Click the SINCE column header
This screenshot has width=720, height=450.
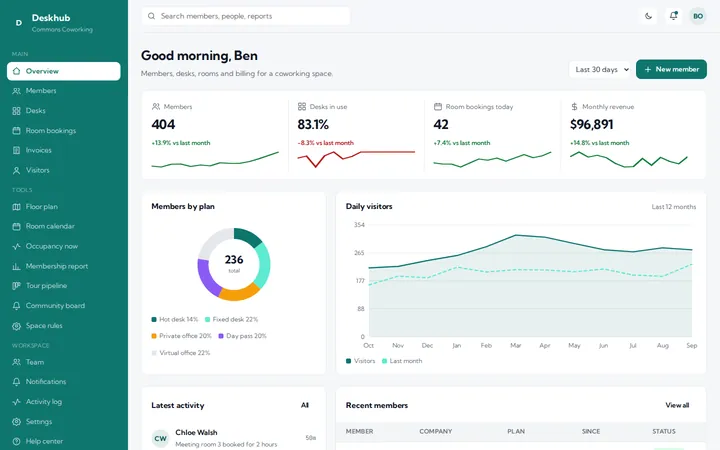591,432
